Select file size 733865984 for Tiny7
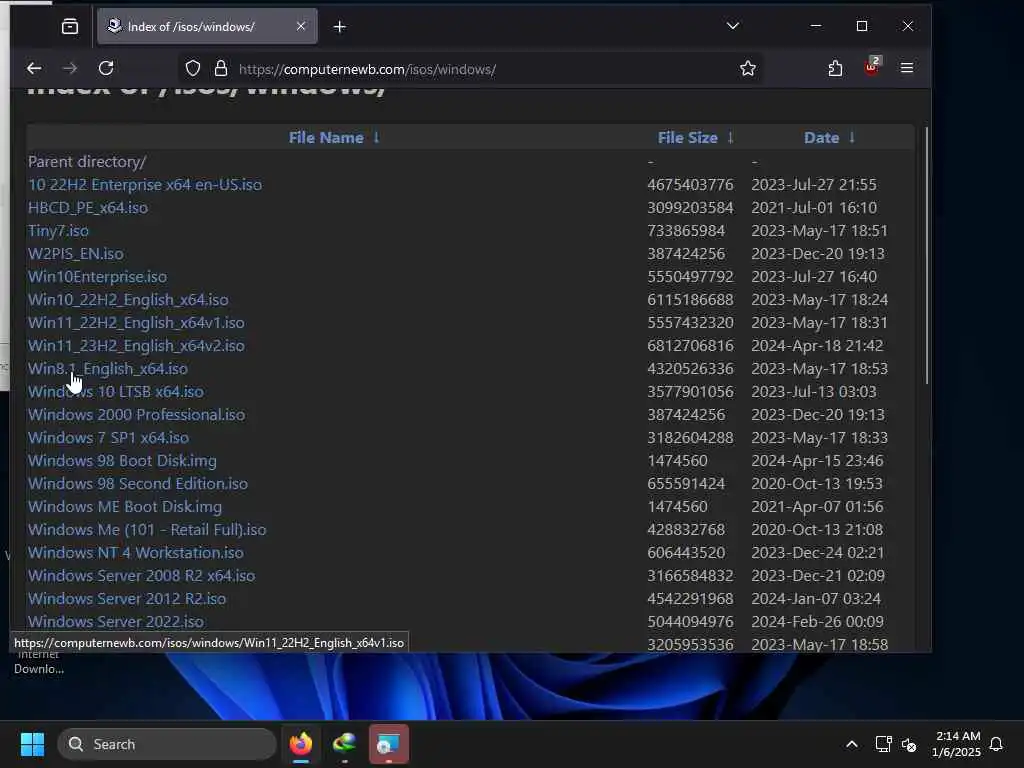Image resolution: width=1024 pixels, height=768 pixels. (686, 231)
